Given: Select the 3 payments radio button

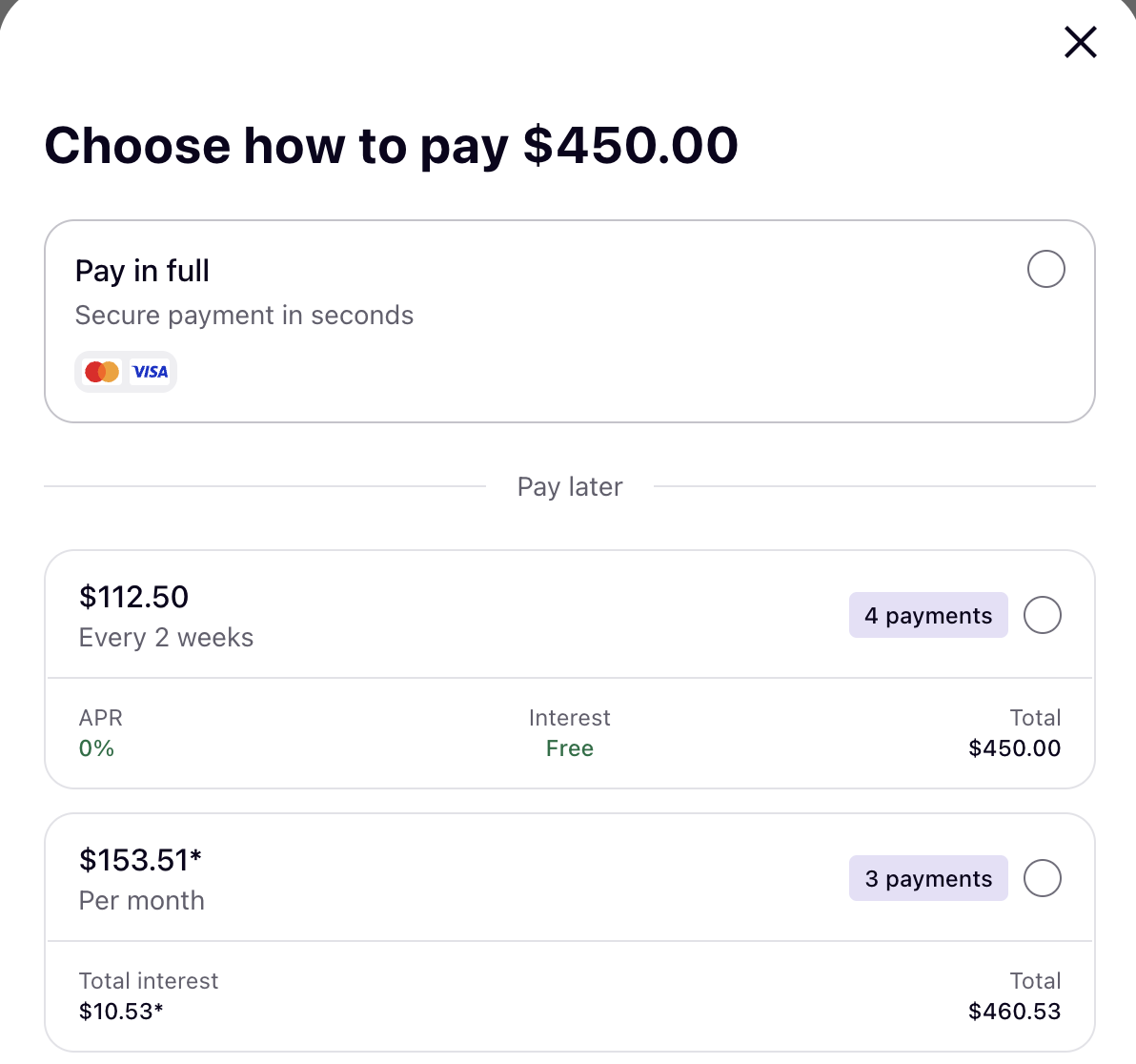Looking at the screenshot, I should (1042, 878).
